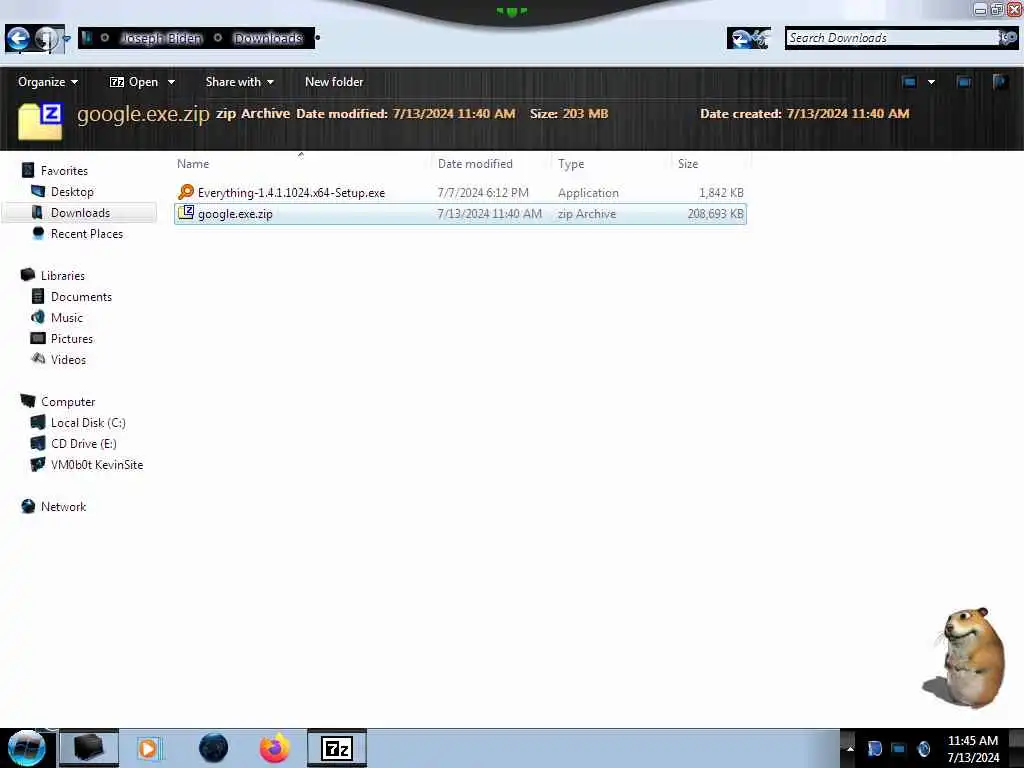Open the Share with menu
The height and width of the screenshot is (768, 1024).
click(x=240, y=82)
